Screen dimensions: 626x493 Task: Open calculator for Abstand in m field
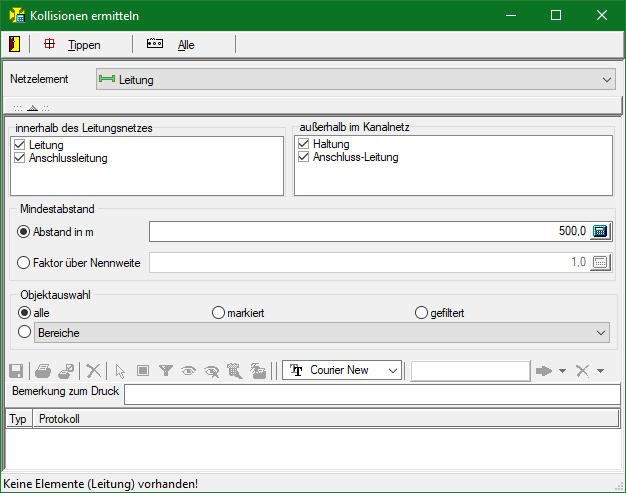coord(600,232)
